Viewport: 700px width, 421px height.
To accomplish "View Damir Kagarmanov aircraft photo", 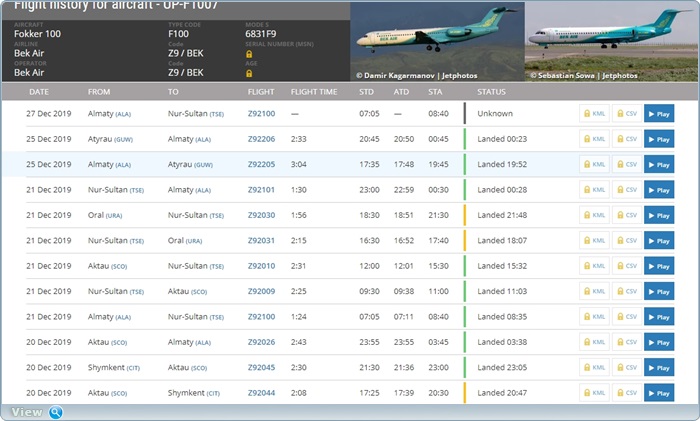I will pyautogui.click(x=438, y=42).
